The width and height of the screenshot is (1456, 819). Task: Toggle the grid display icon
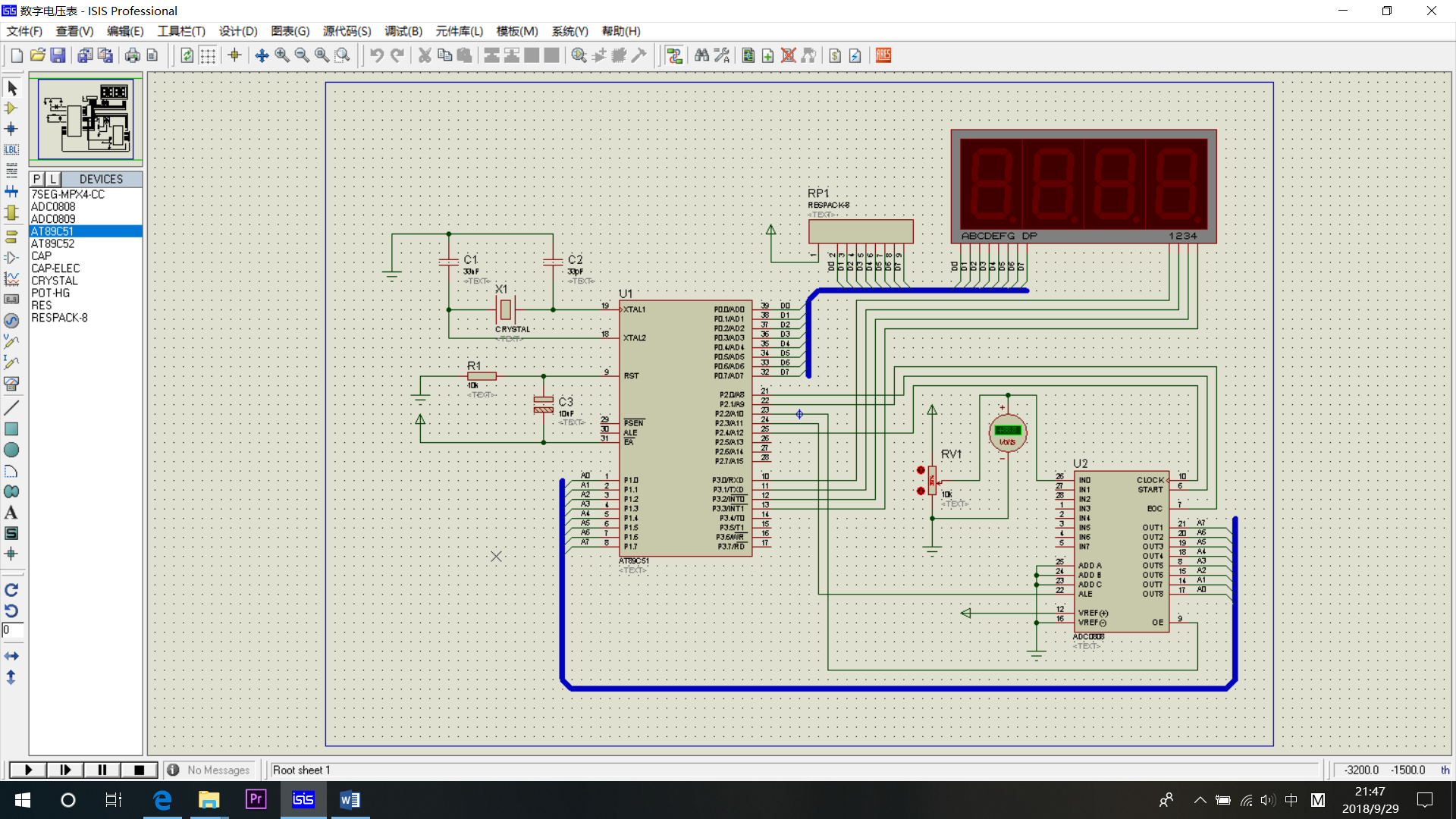pos(207,55)
